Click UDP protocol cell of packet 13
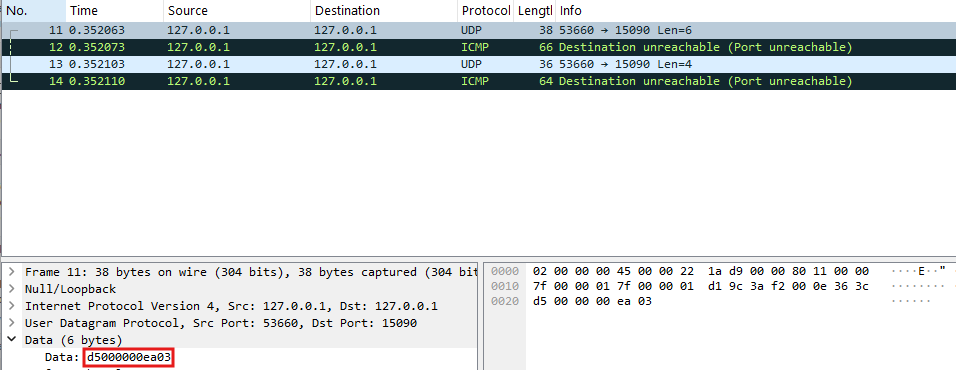This screenshot has height=370, width=956. tap(471, 64)
